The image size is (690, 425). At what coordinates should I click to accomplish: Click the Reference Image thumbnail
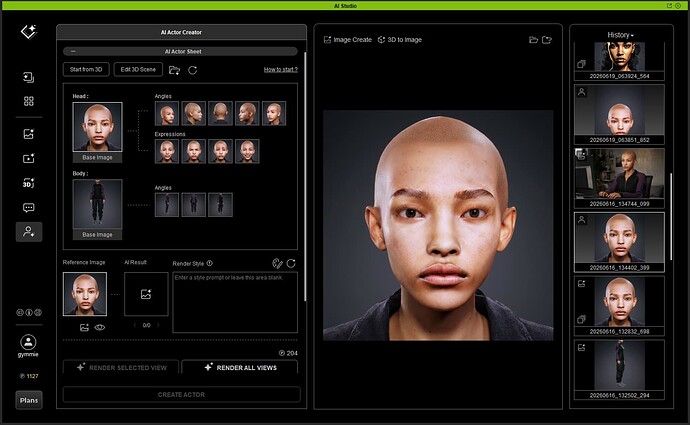pos(85,294)
